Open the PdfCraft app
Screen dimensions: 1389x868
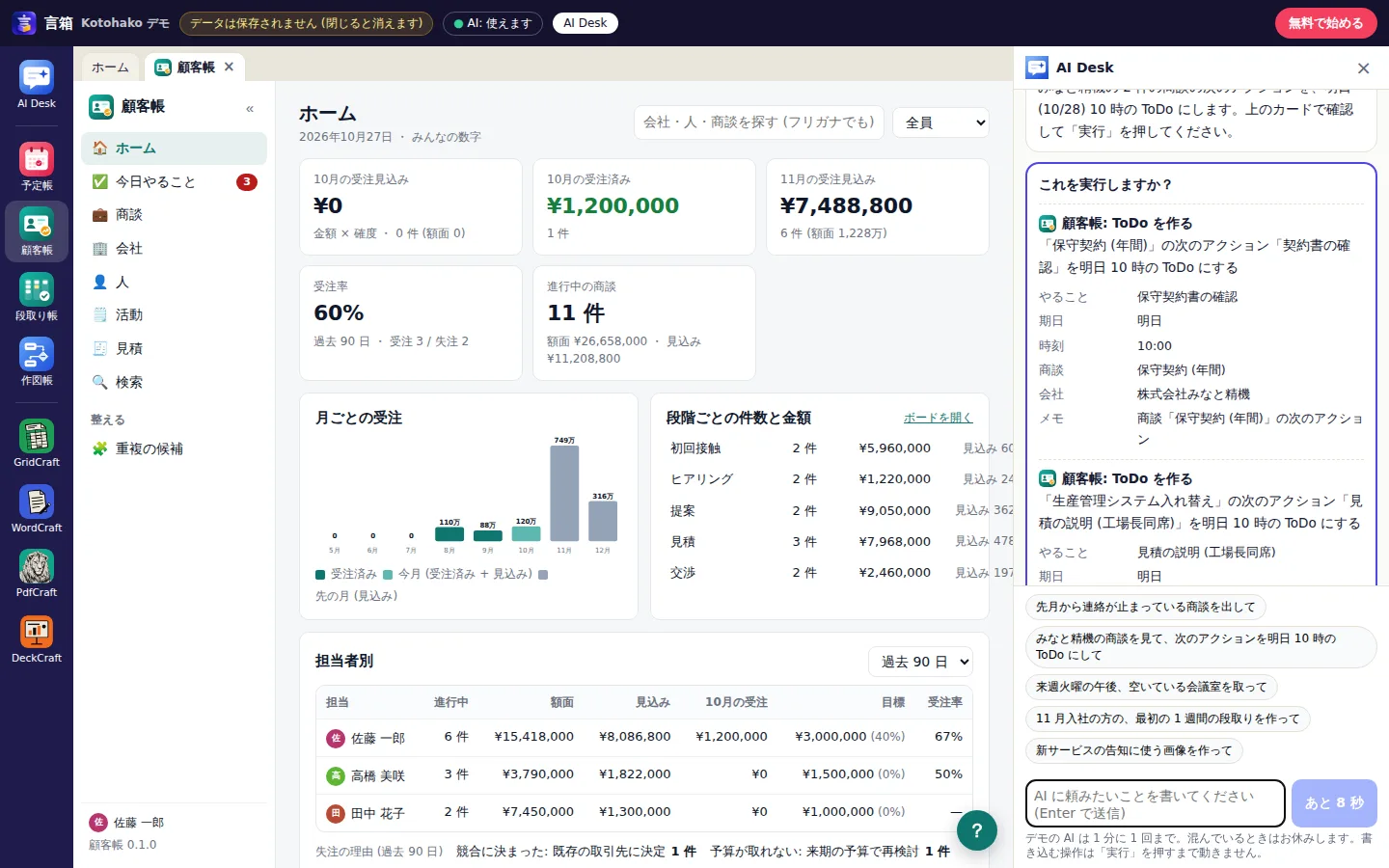pos(37,573)
